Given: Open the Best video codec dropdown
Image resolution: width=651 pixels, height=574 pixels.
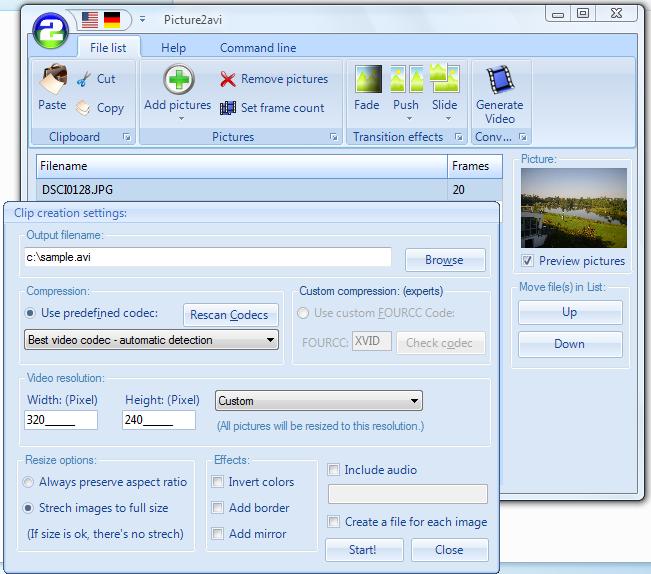Looking at the screenshot, I should pos(151,340).
